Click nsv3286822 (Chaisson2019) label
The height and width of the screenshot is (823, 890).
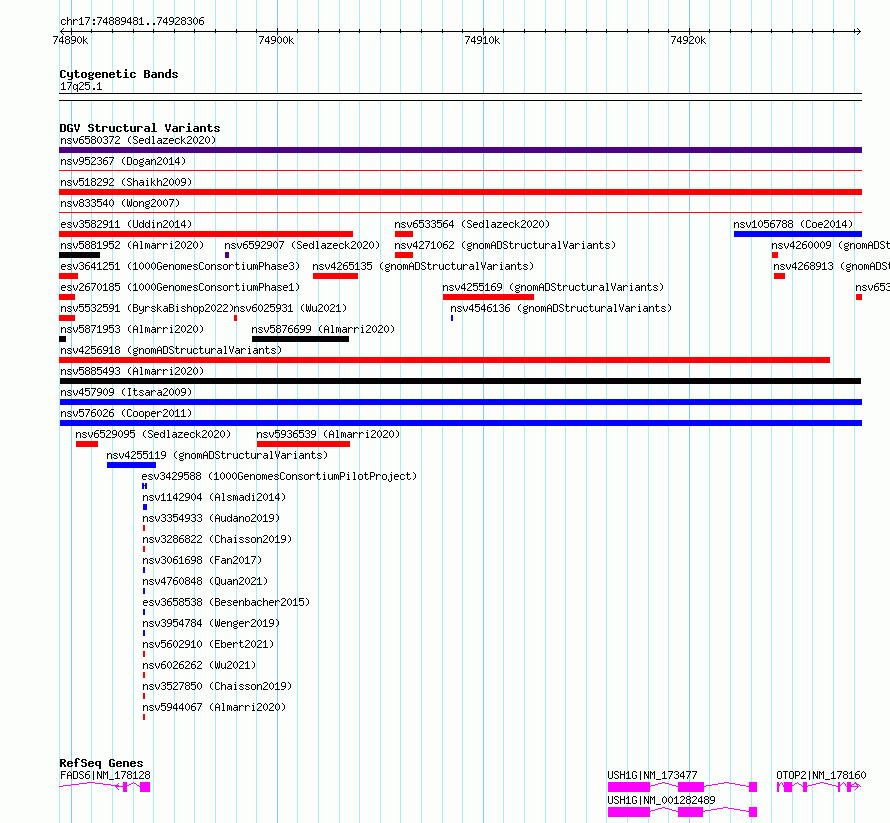pyautogui.click(x=217, y=539)
